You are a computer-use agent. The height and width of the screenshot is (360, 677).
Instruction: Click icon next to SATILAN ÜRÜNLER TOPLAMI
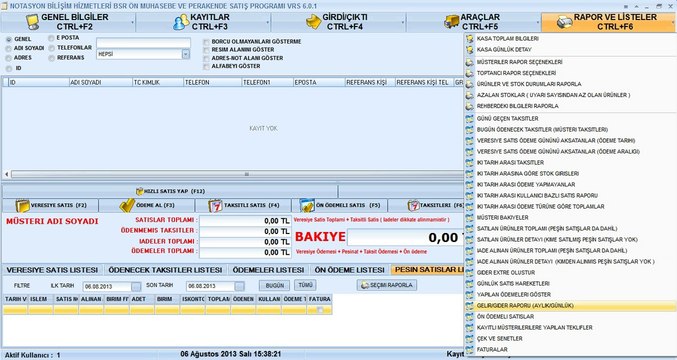(x=470, y=229)
